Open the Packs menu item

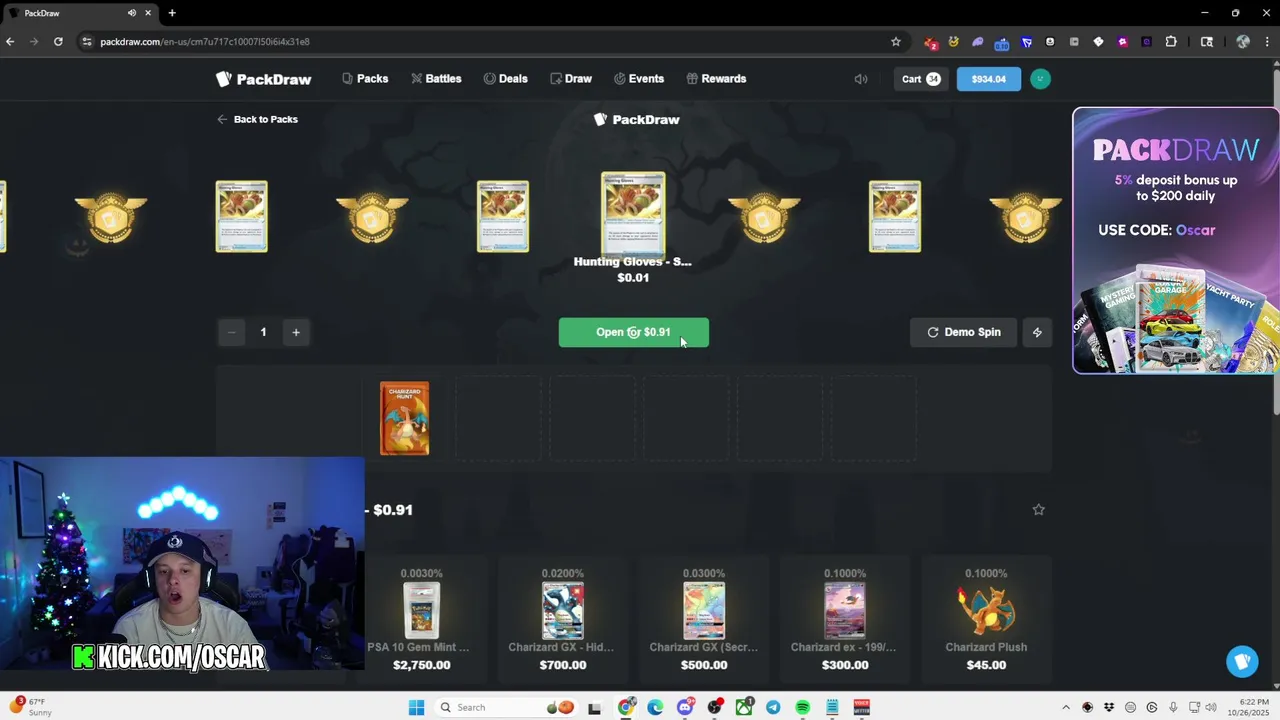click(x=365, y=79)
